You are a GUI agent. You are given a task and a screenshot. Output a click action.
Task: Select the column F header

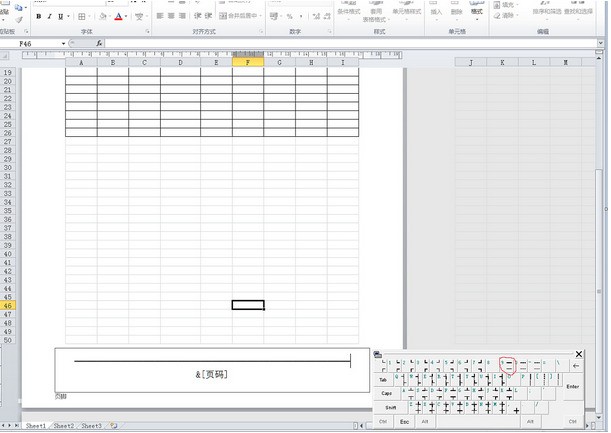[248, 62]
